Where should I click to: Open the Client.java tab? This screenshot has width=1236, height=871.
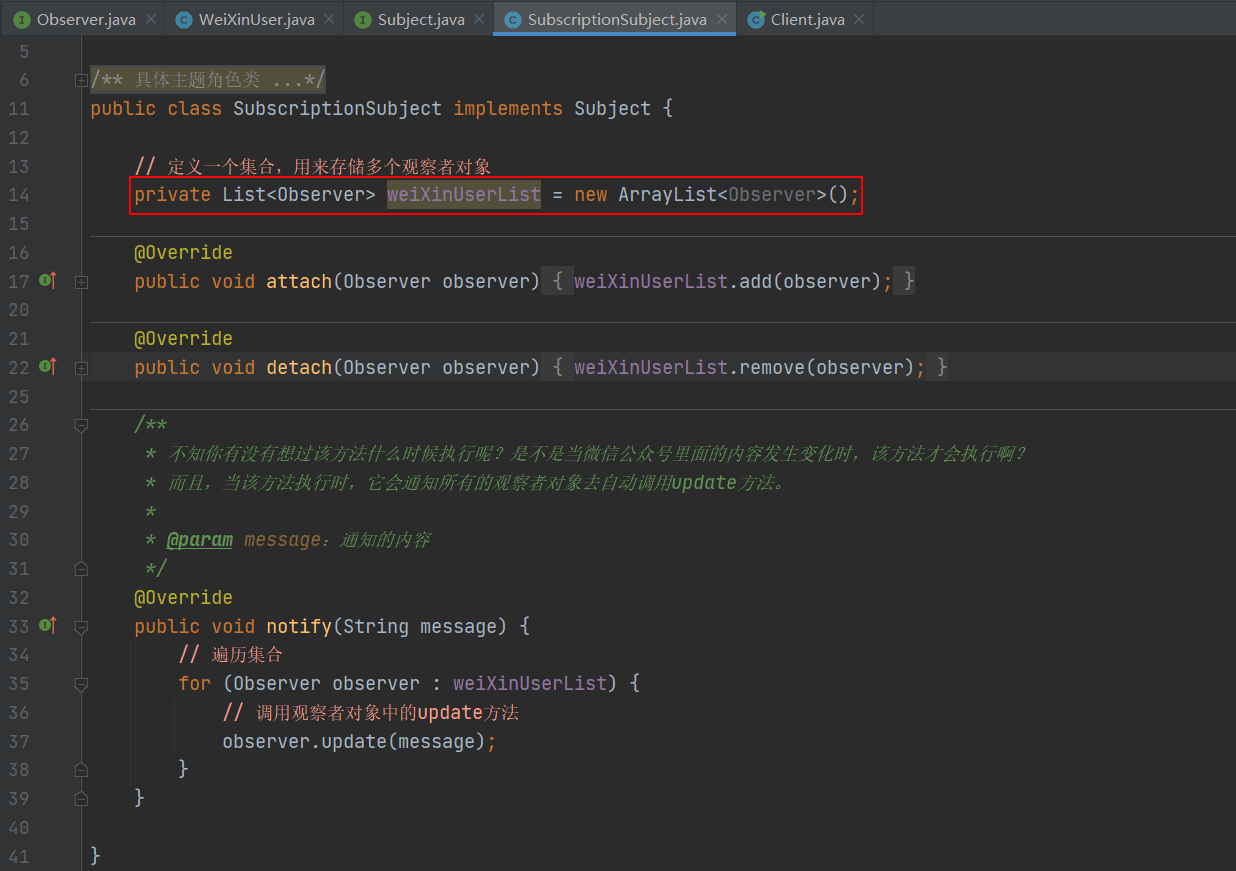[x=805, y=19]
